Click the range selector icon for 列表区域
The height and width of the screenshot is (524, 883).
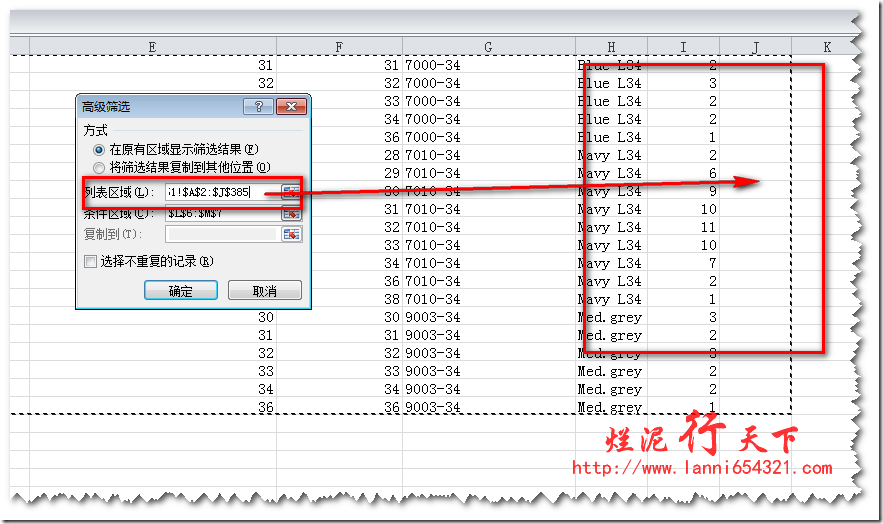291,192
